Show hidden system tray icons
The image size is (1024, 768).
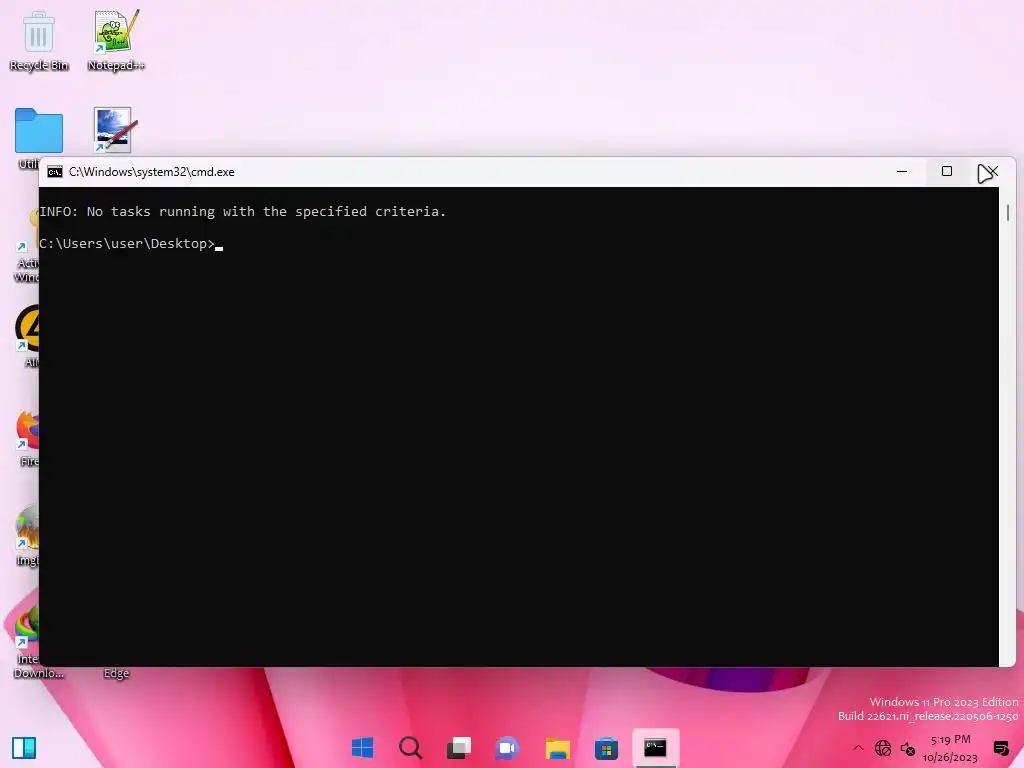pyautogui.click(x=858, y=748)
